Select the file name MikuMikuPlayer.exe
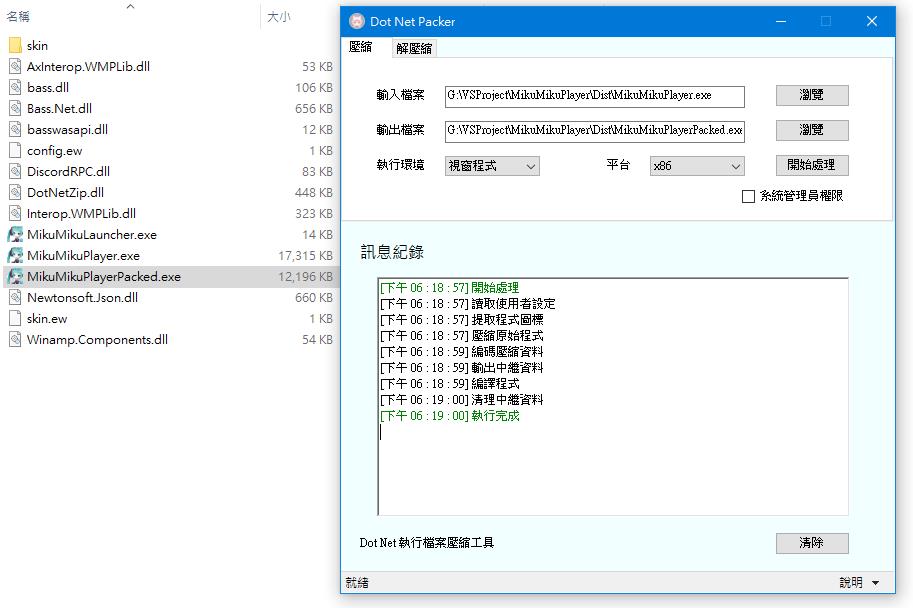913x608 pixels. [83, 256]
